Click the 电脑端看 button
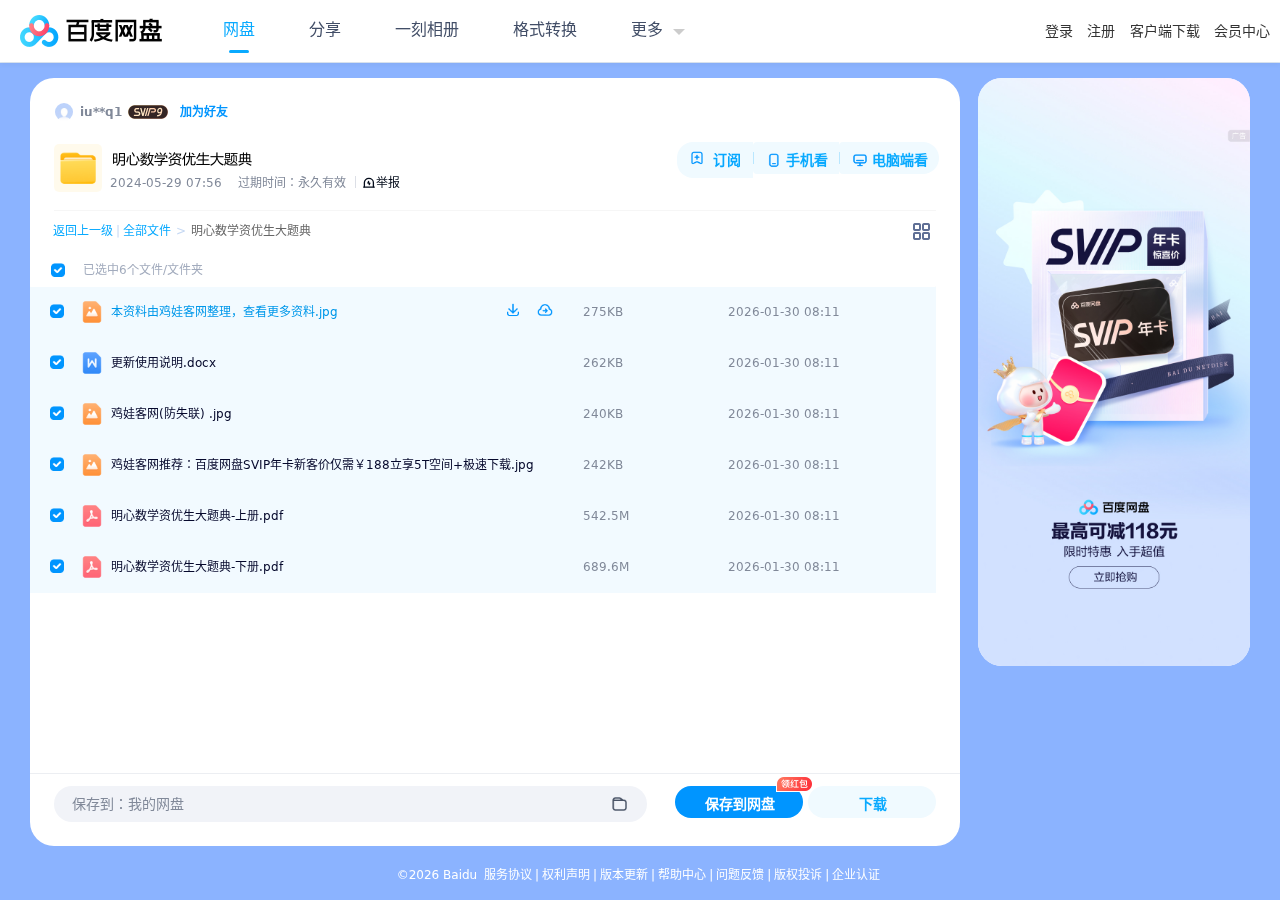 click(890, 160)
